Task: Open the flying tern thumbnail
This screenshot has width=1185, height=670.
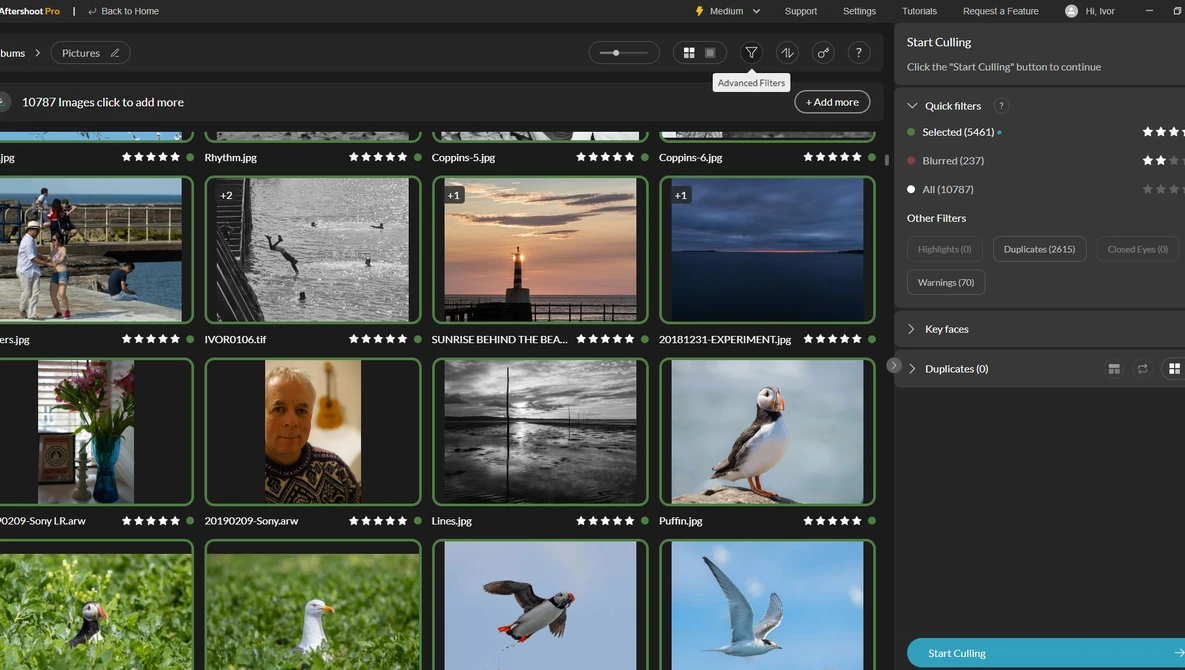Action: (767, 605)
